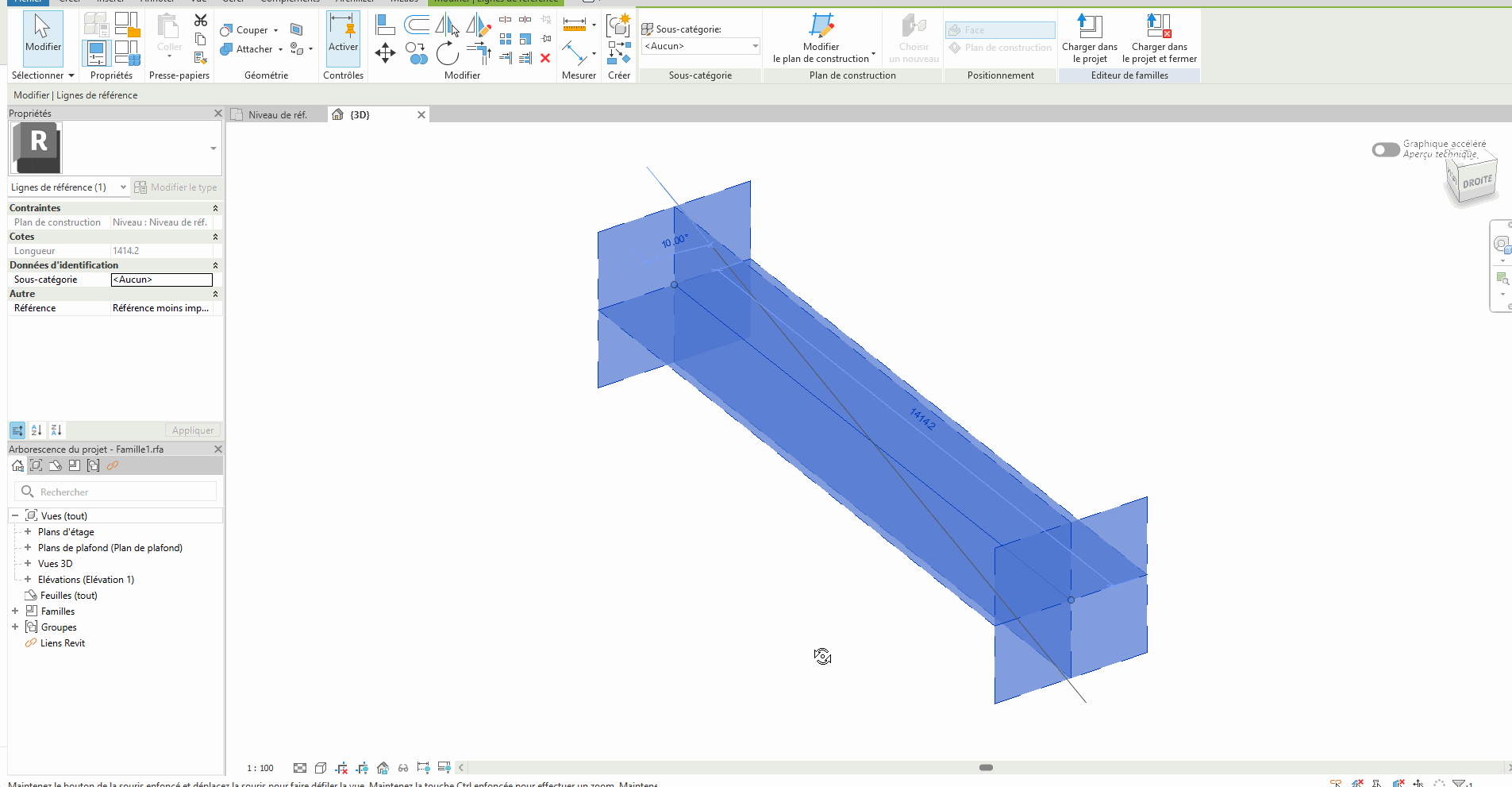The image size is (1512, 787).
Task: Click the Cut scissors icon
Action: (x=201, y=21)
